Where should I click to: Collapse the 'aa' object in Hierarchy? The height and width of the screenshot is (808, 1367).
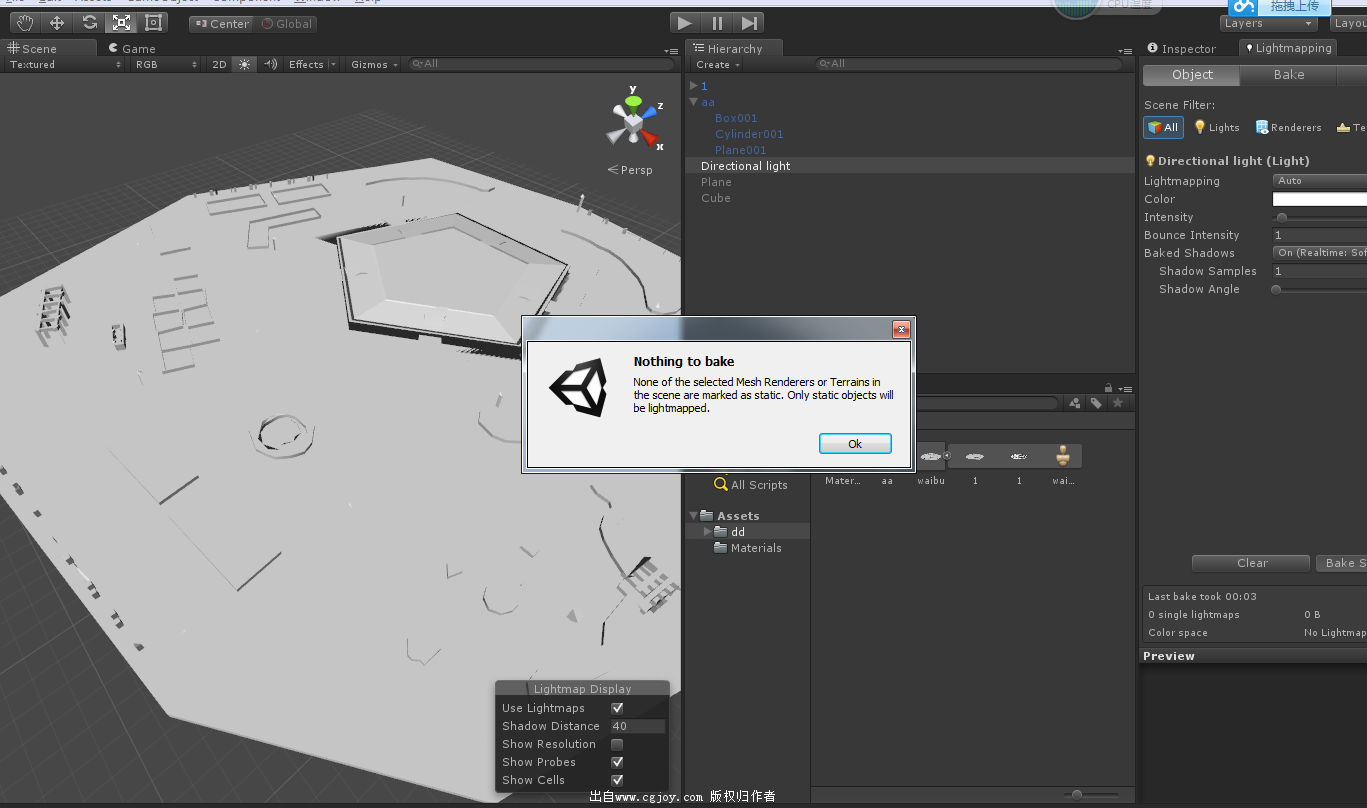[x=694, y=102]
